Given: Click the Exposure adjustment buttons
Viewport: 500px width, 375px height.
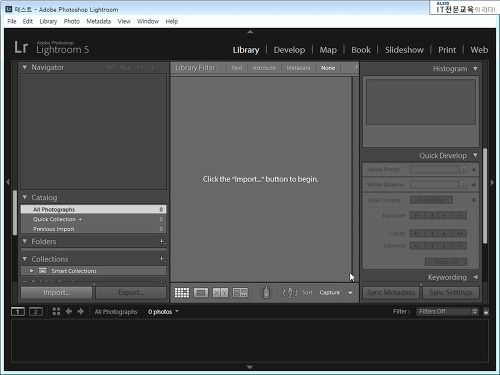Looking at the screenshot, I should click(x=438, y=215).
